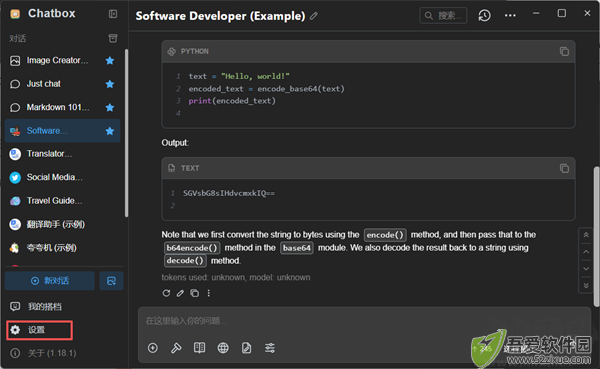Open 设置 settings
The image size is (600, 369).
[x=39, y=330]
